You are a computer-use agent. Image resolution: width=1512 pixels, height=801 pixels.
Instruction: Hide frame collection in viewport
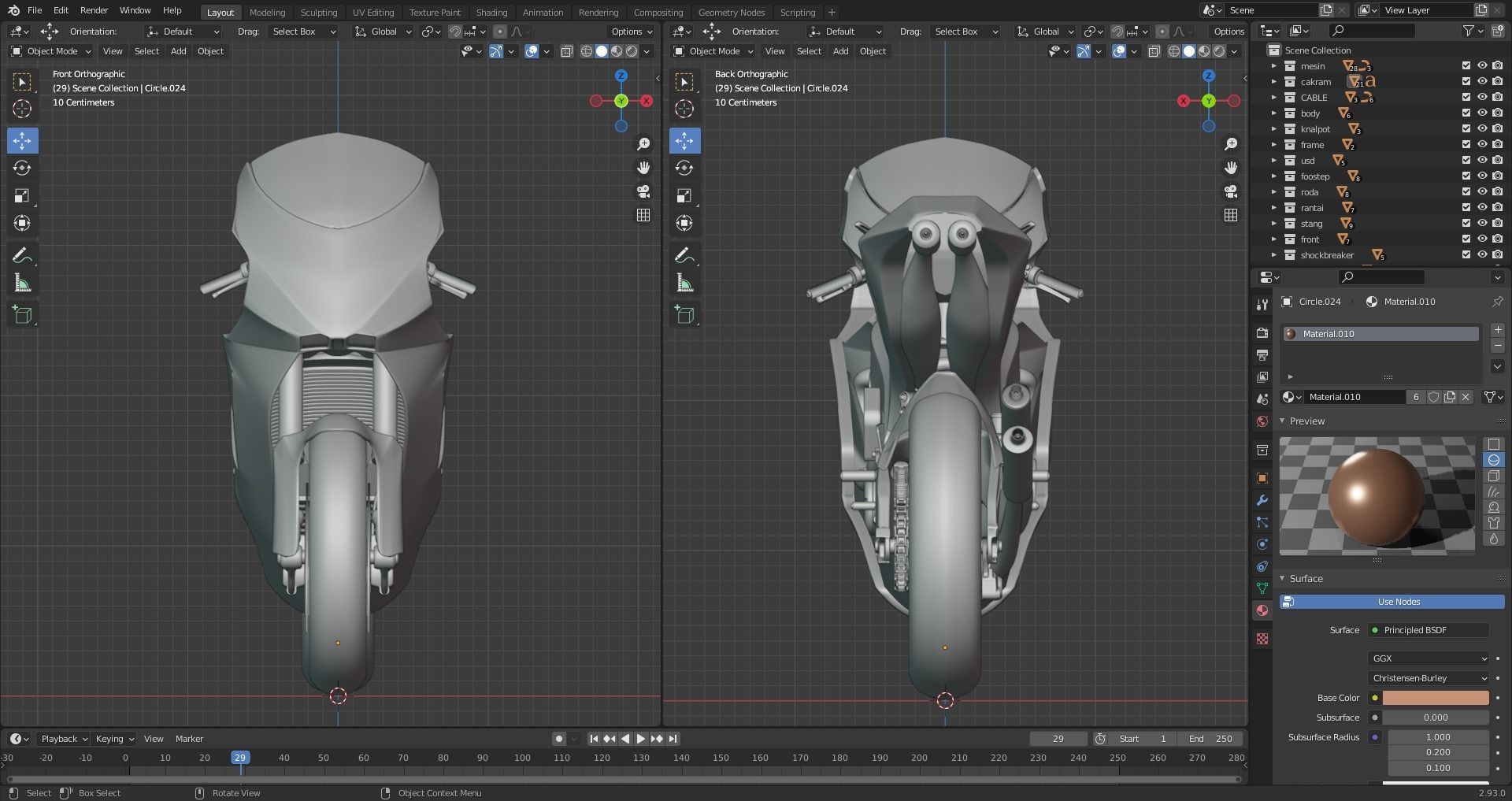pos(1481,145)
